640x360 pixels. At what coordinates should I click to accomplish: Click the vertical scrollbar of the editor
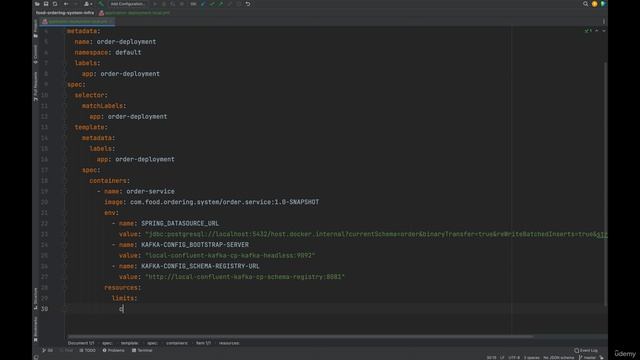tap(605, 184)
